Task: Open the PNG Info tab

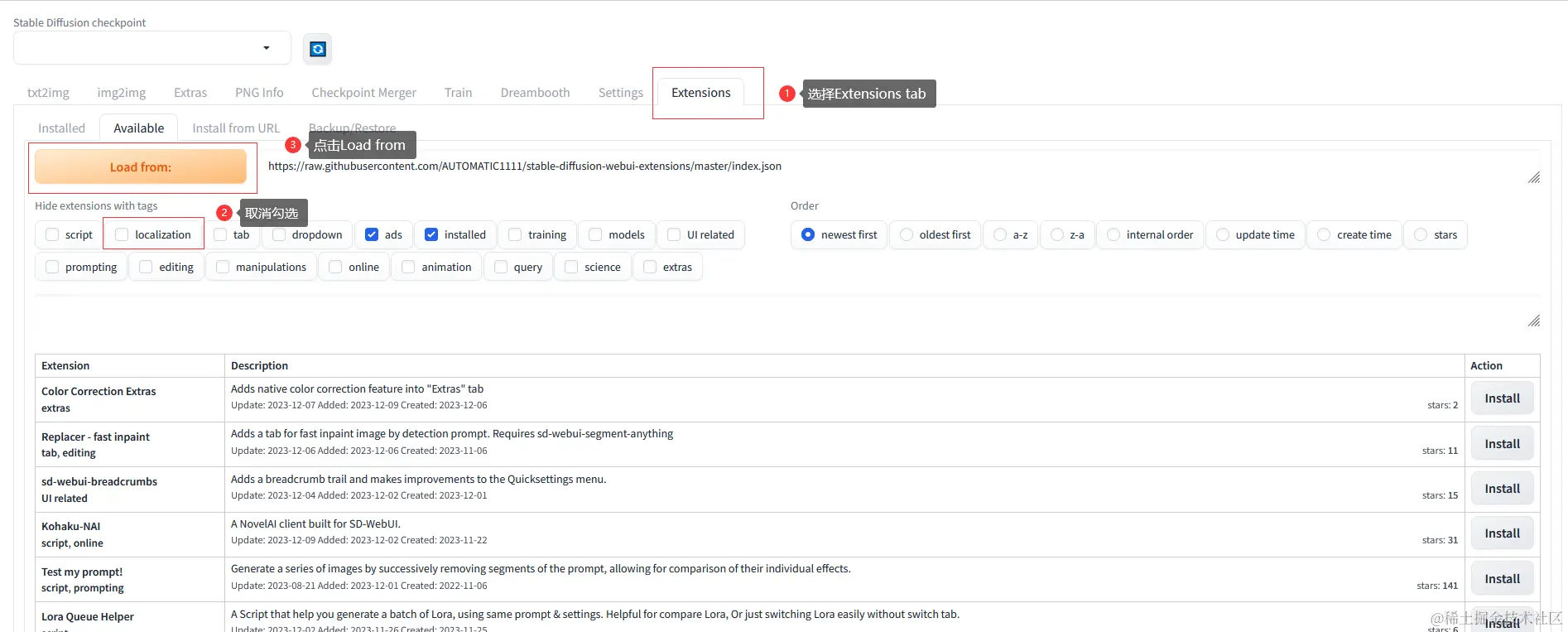Action: pyautogui.click(x=259, y=93)
